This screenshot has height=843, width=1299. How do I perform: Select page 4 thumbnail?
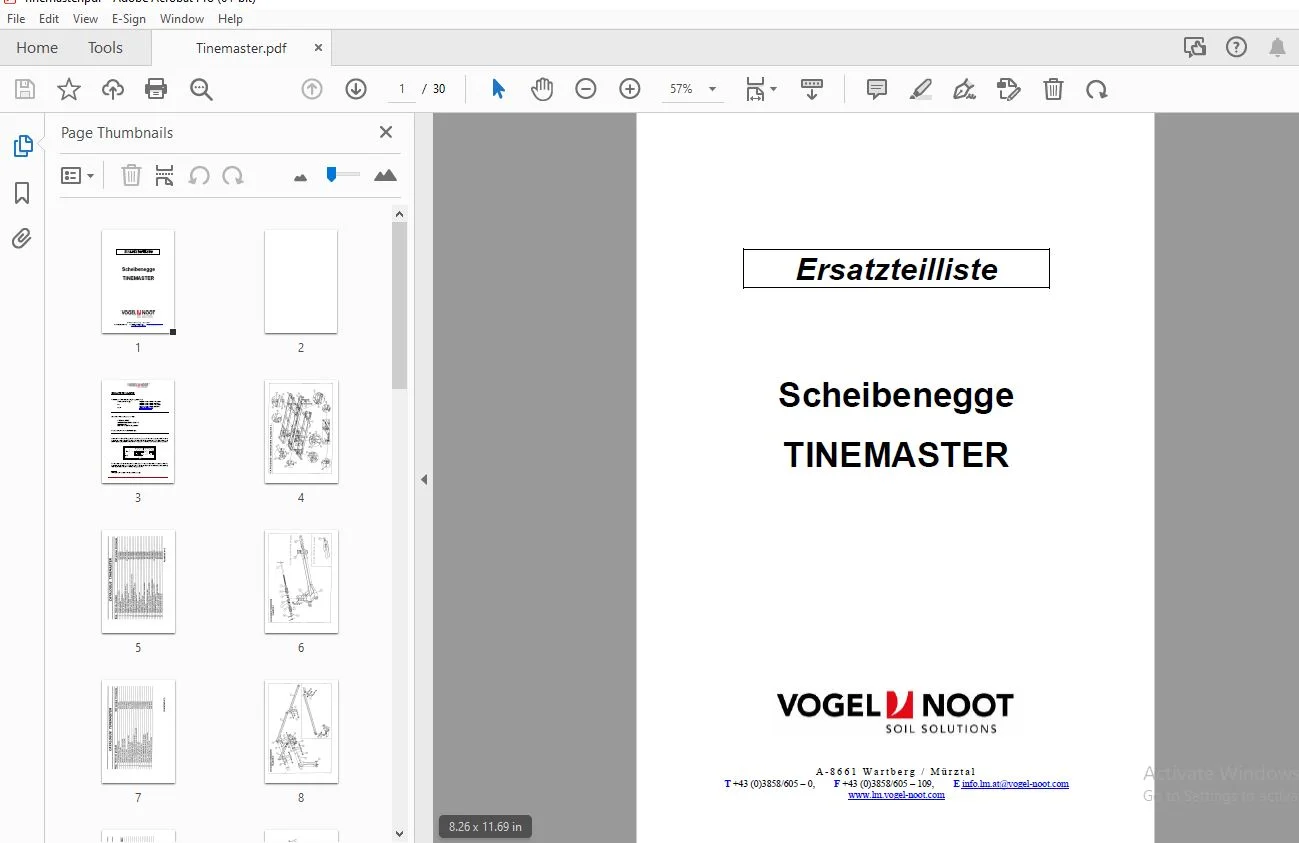tap(301, 431)
